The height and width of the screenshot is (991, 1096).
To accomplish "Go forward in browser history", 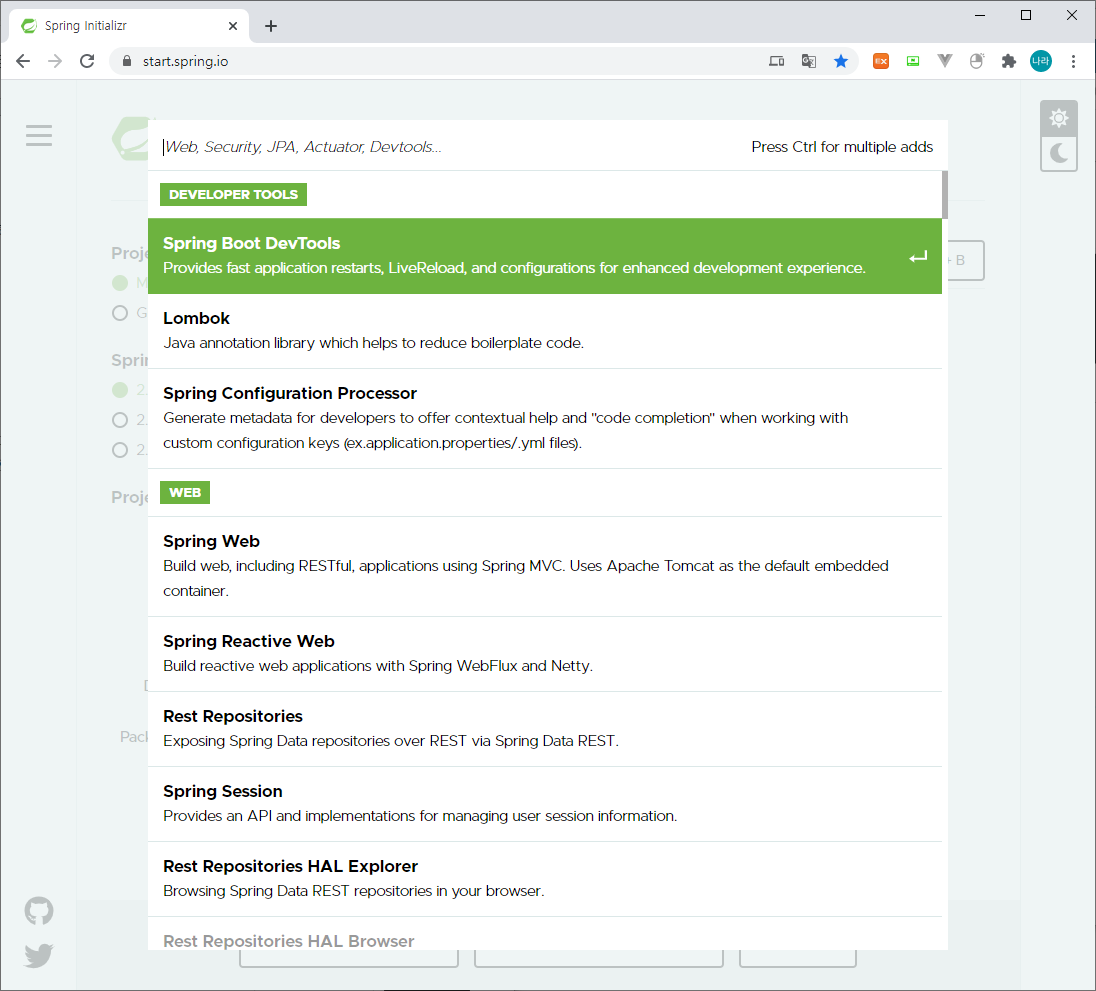I will (x=55, y=62).
